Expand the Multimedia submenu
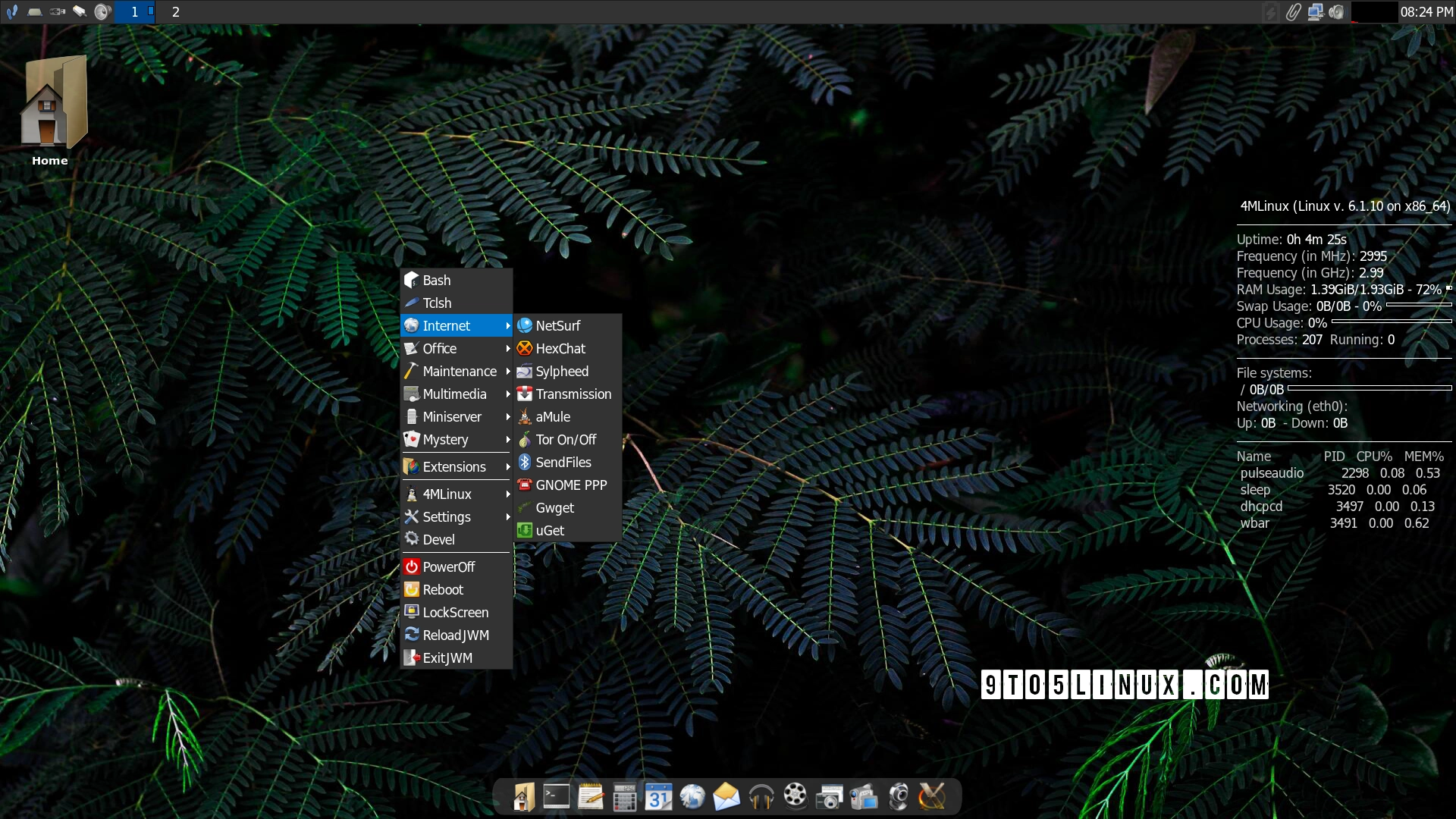Viewport: 1456px width, 819px height. 455,394
